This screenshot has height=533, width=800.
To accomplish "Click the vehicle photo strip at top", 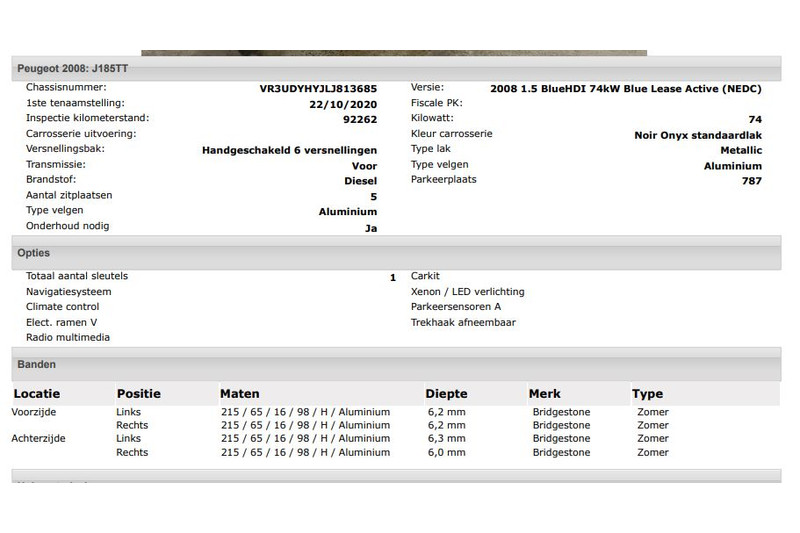I will pos(393,52).
